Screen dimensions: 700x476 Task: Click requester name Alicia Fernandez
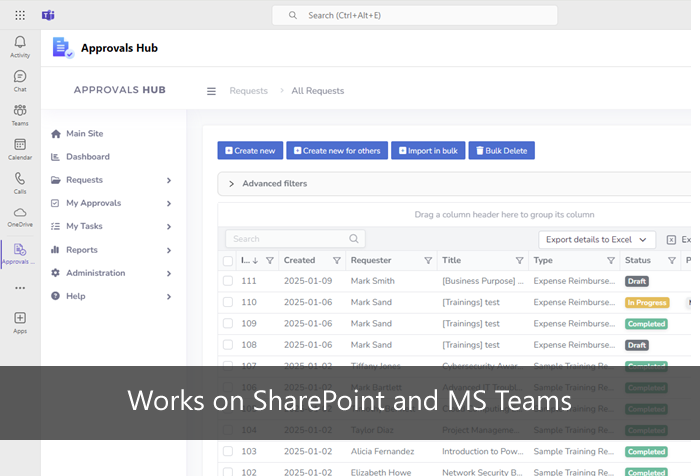[382, 451]
